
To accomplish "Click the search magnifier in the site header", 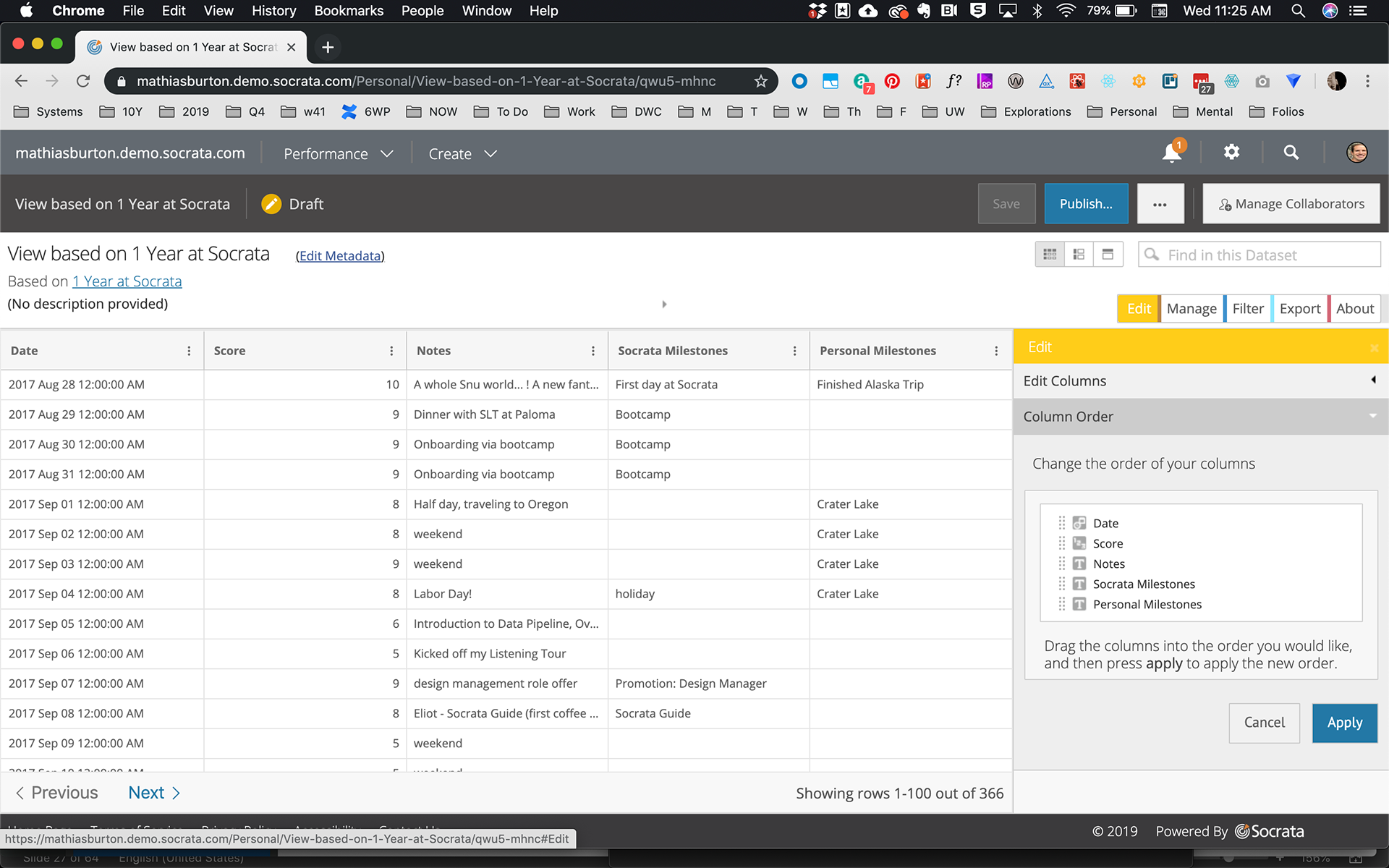I will pyautogui.click(x=1291, y=153).
